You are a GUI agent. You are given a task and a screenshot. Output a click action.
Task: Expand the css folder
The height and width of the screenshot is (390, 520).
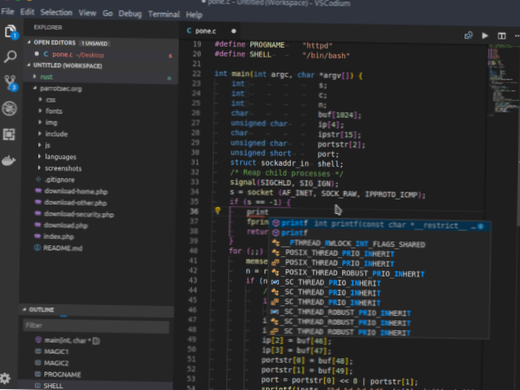coord(40,99)
